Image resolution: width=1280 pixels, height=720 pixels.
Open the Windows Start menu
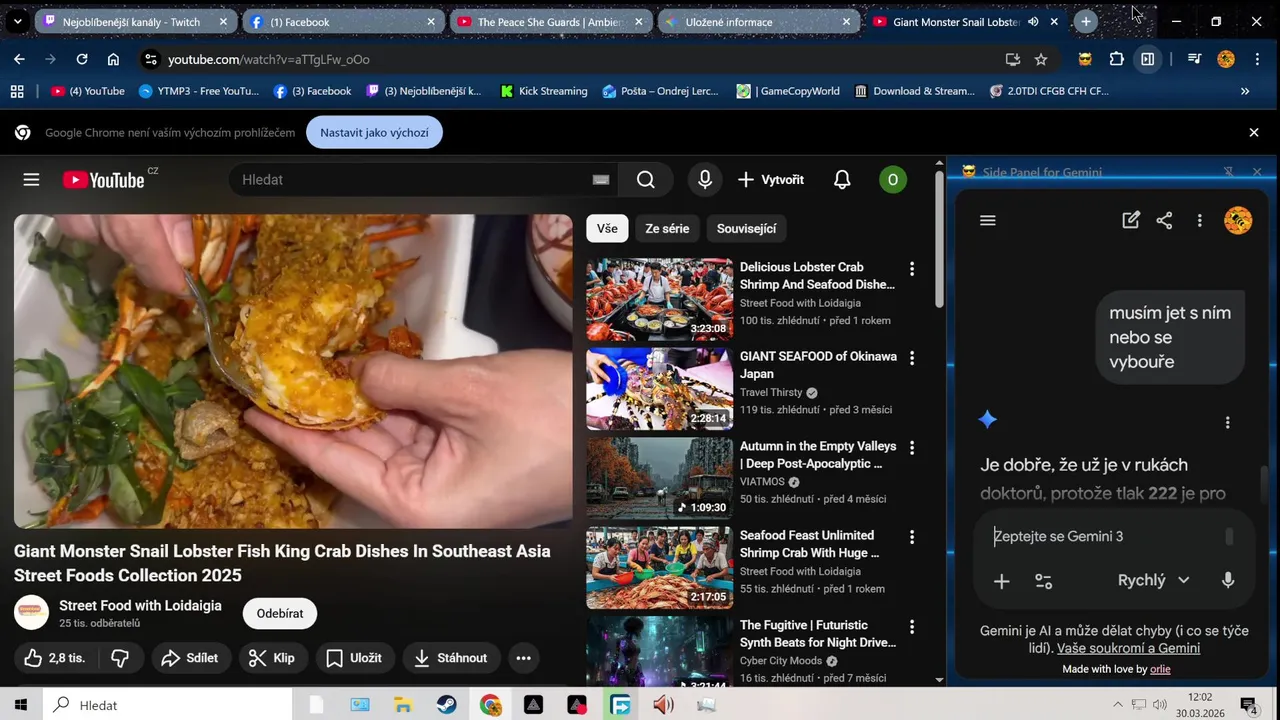click(20, 705)
